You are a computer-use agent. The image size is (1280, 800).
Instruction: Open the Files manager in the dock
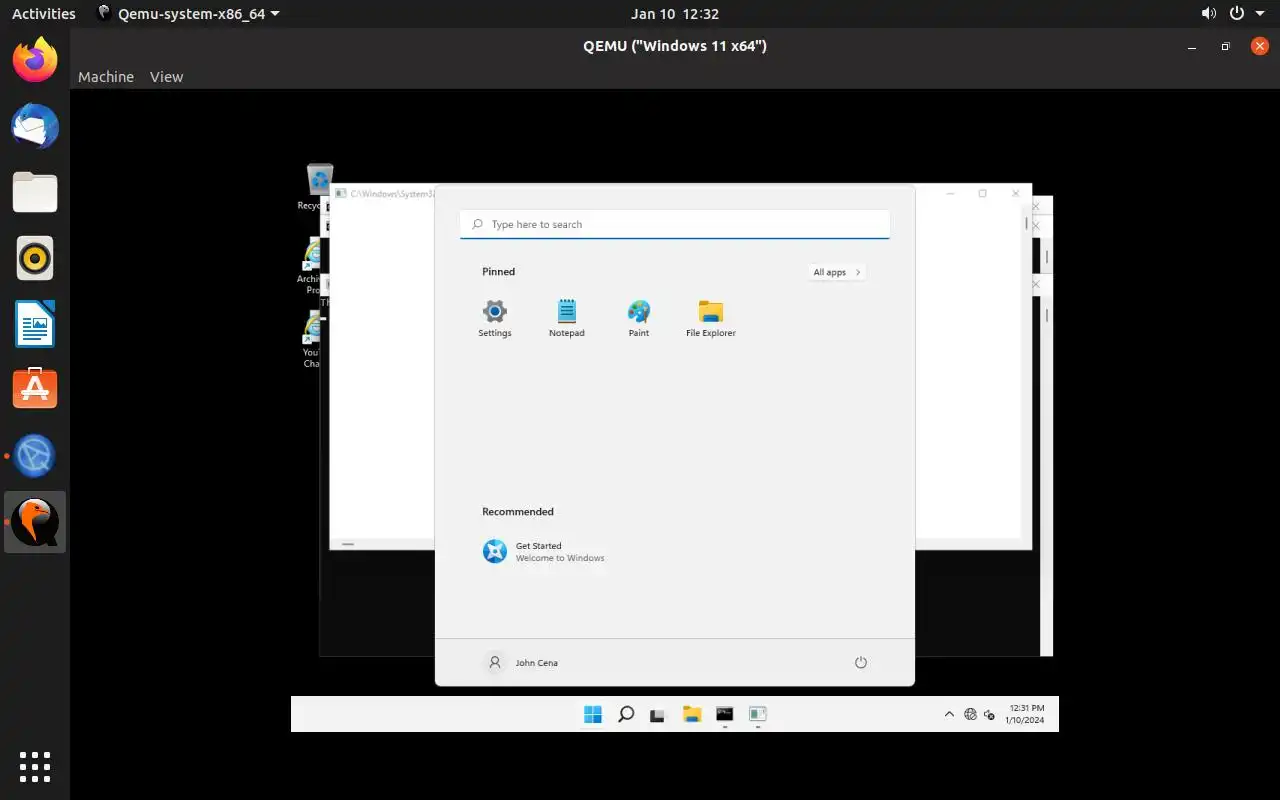pos(35,192)
